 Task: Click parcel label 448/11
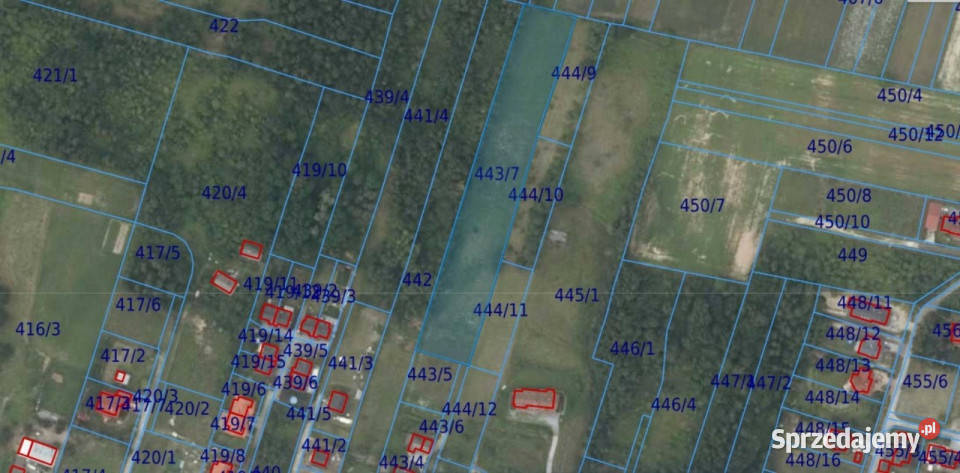pos(864,302)
